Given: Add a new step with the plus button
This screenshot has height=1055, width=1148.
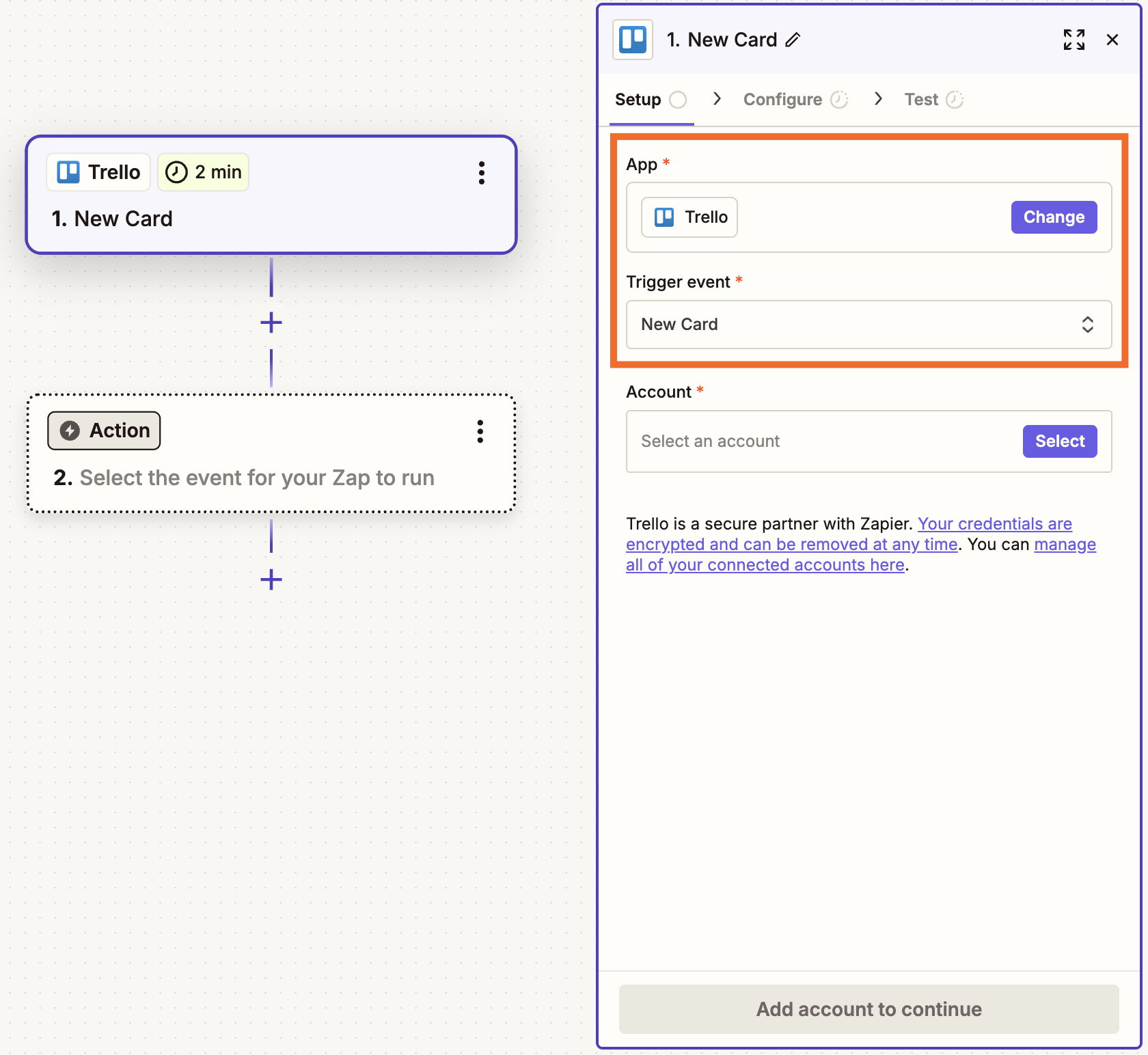Looking at the screenshot, I should point(271,322).
